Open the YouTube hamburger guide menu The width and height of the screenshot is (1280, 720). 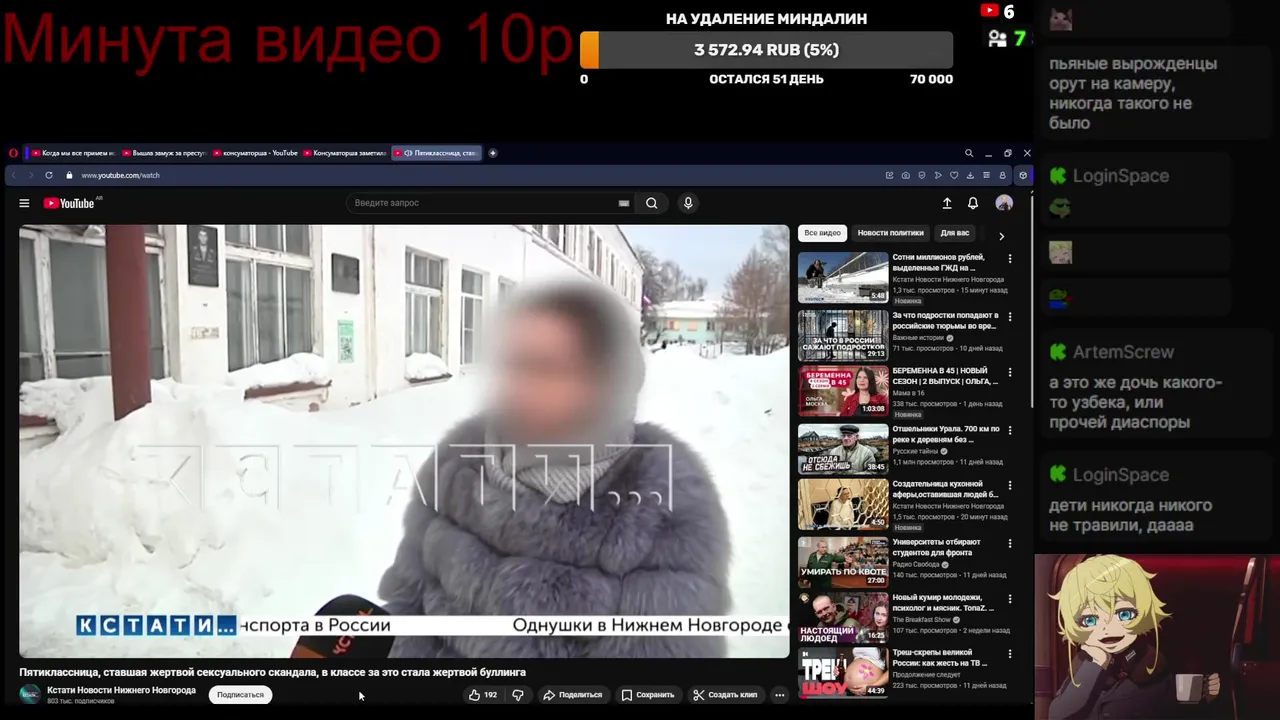pos(24,203)
